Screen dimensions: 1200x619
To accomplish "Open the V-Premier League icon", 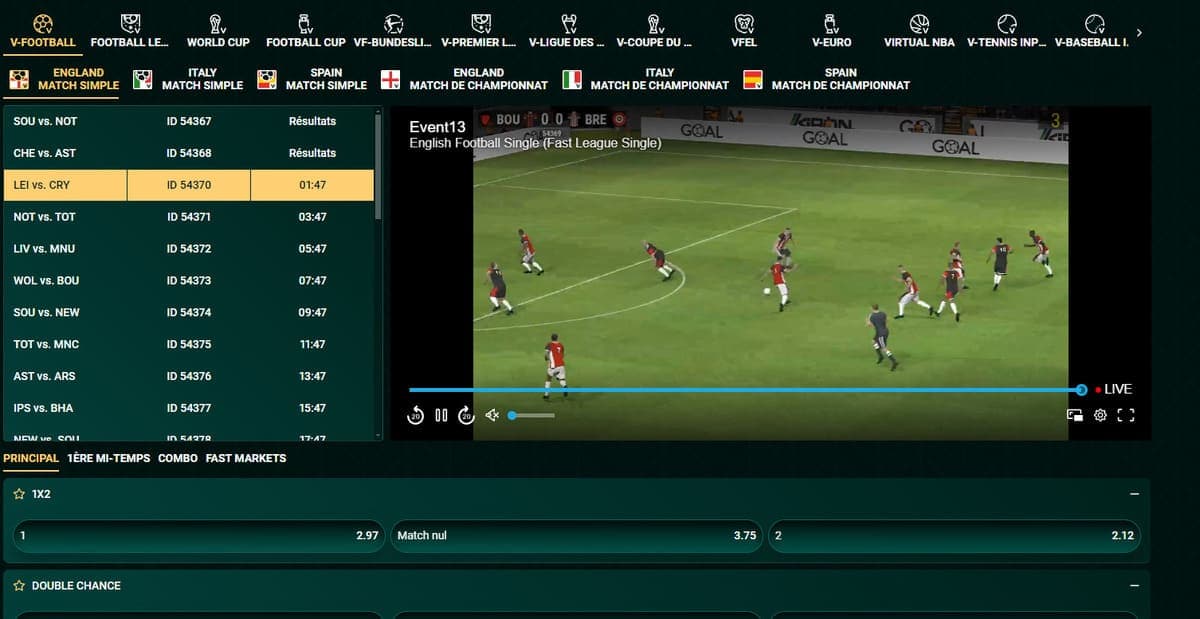I will [x=481, y=23].
